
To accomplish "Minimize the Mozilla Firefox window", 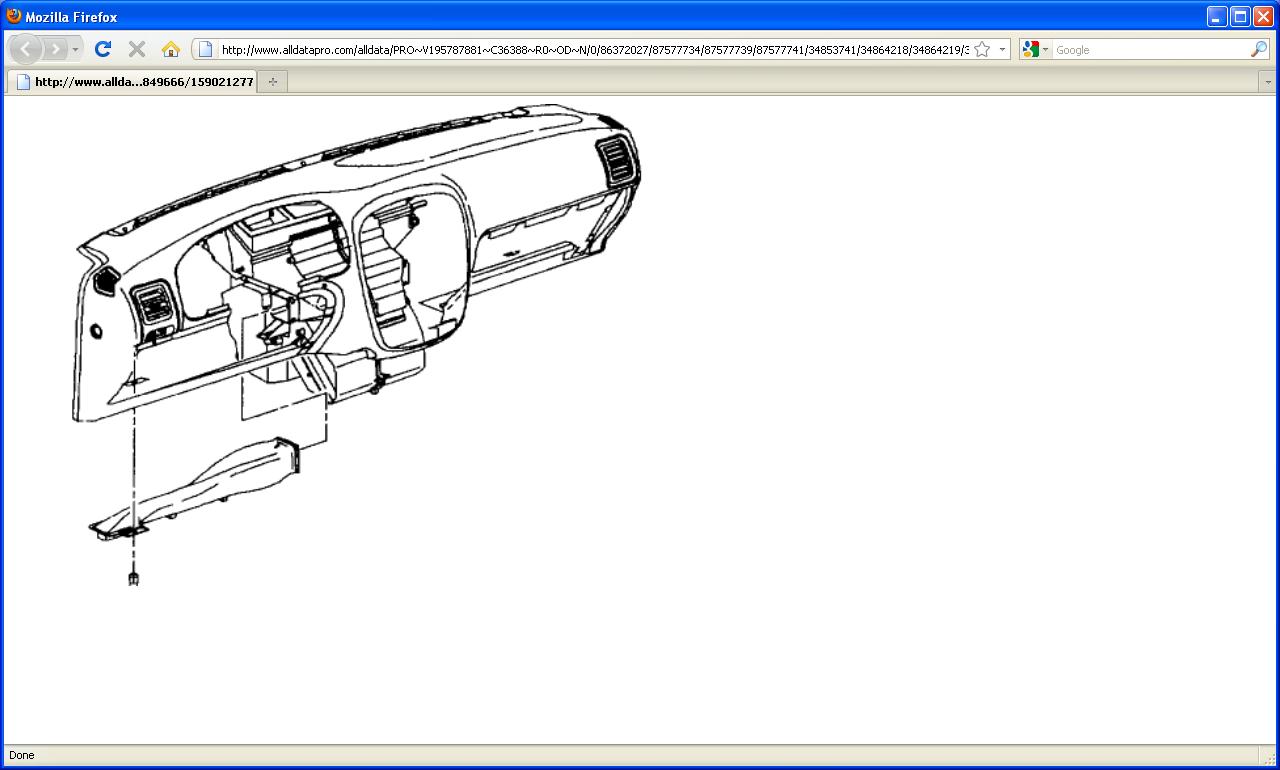I will [1217, 16].
